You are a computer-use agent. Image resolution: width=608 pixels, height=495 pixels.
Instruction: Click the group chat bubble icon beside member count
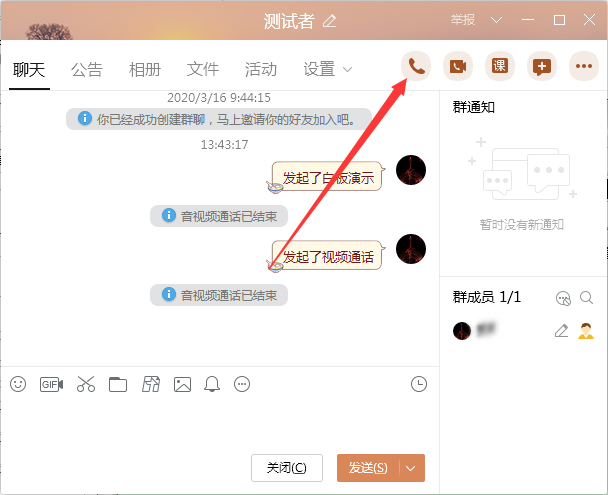[563, 298]
